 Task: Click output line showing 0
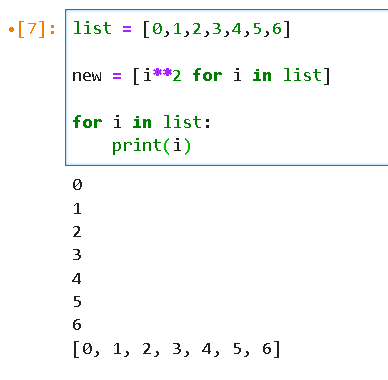77,185
